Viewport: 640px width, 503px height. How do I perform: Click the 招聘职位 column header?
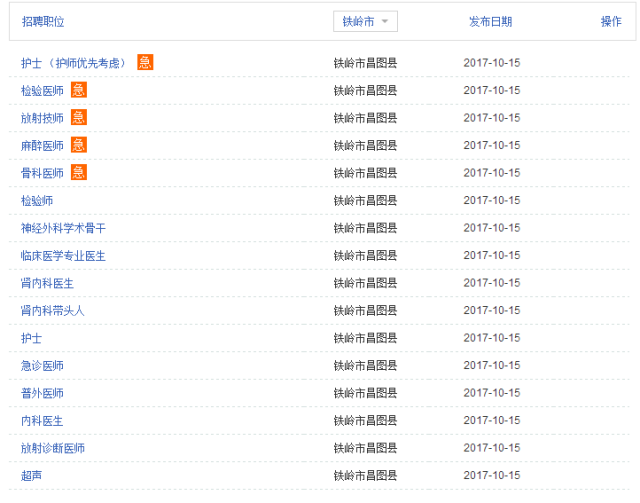[x=43, y=22]
